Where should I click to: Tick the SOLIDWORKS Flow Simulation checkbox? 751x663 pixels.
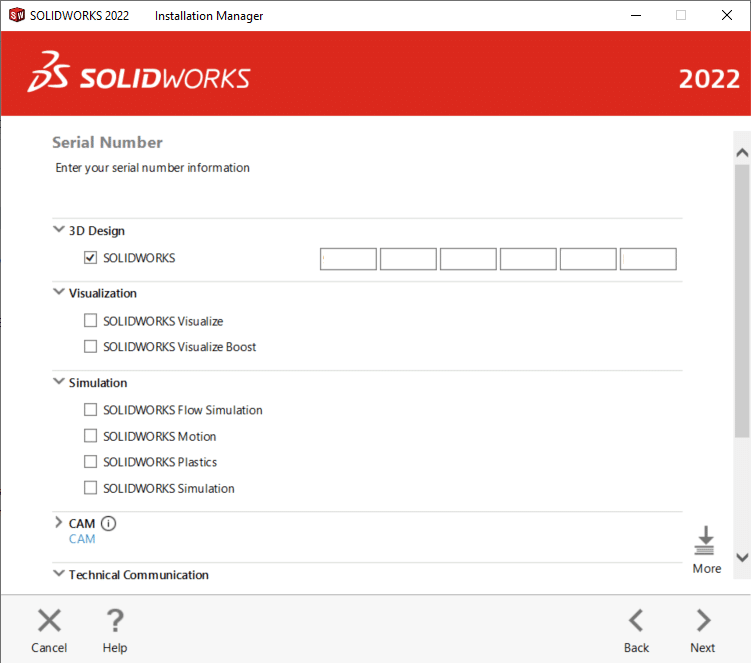tap(91, 410)
